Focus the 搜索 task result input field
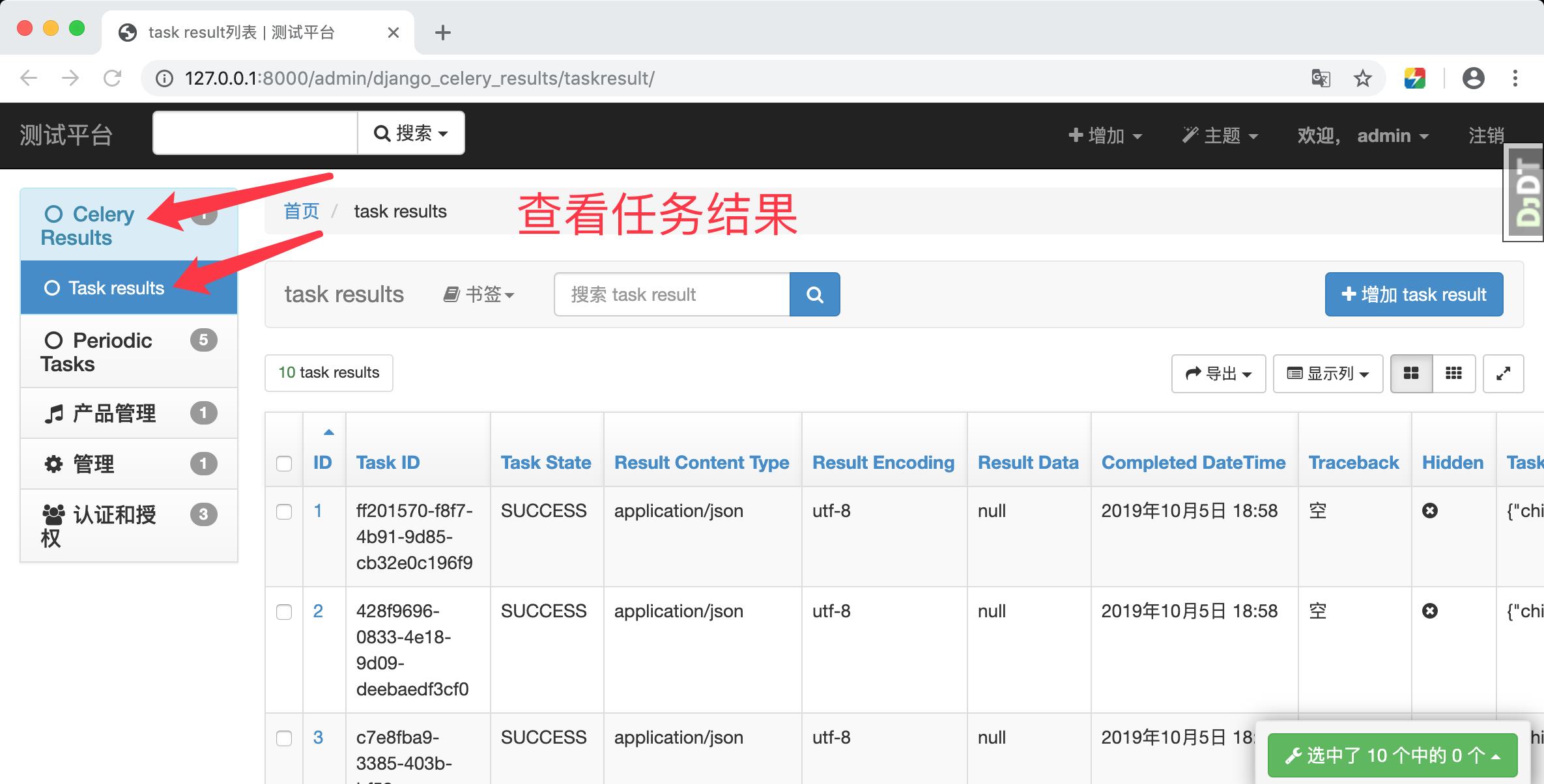 click(672, 295)
